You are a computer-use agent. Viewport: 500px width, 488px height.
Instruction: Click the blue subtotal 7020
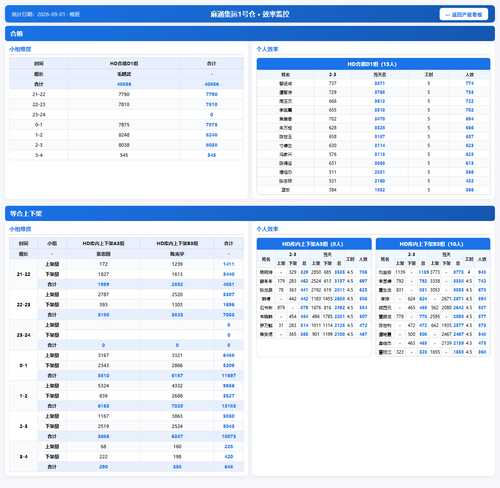(x=177, y=406)
